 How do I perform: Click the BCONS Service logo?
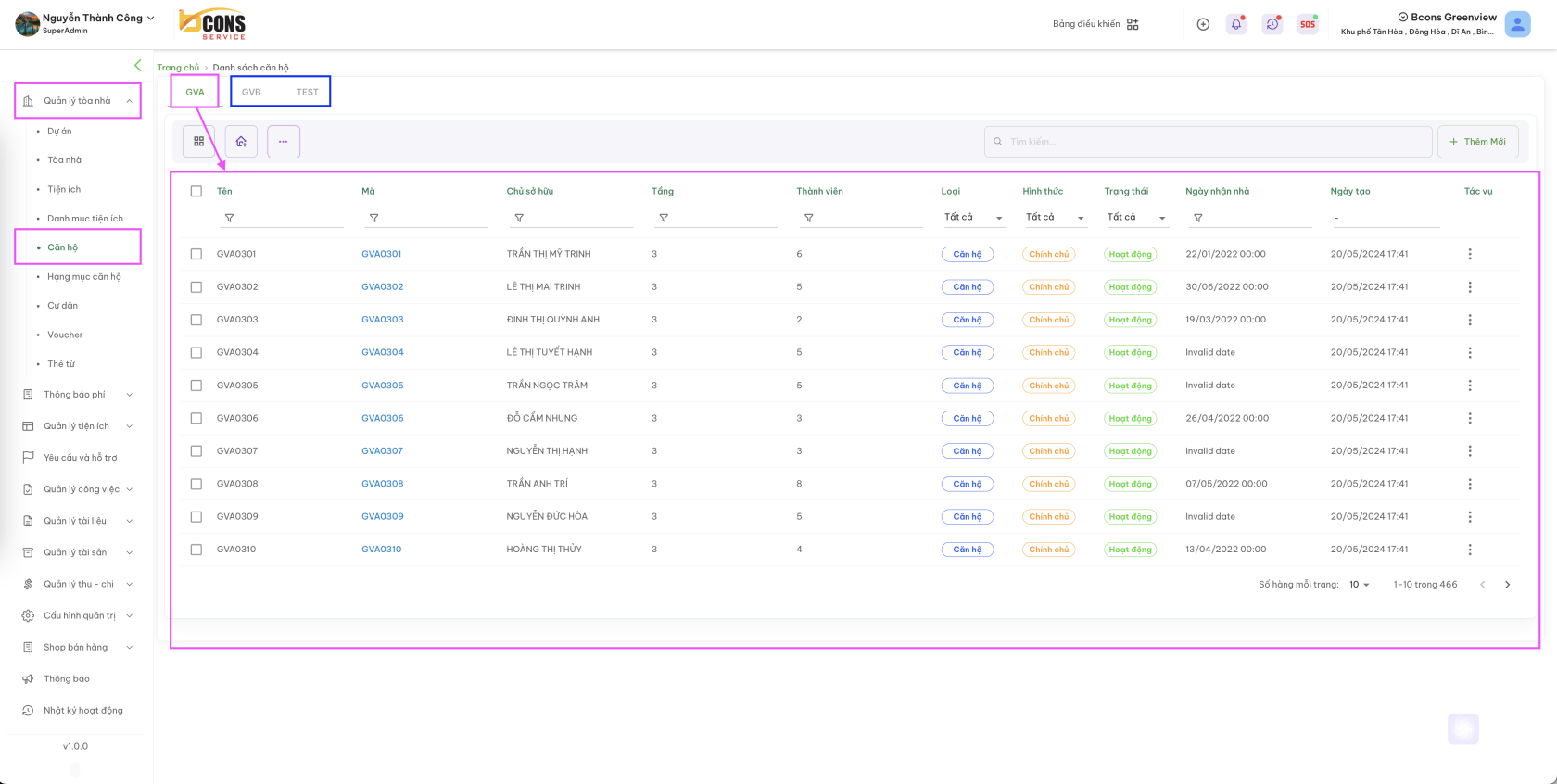[213, 24]
